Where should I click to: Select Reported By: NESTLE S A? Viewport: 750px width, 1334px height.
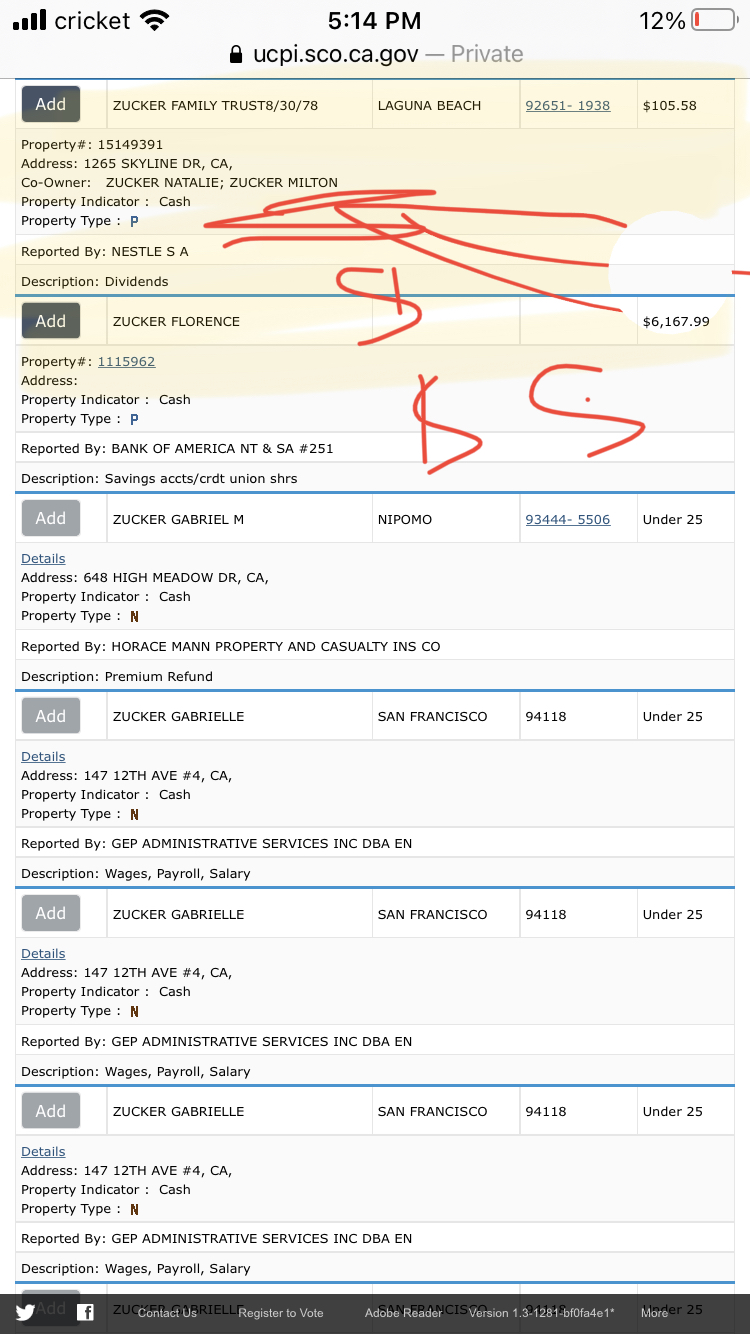point(105,251)
